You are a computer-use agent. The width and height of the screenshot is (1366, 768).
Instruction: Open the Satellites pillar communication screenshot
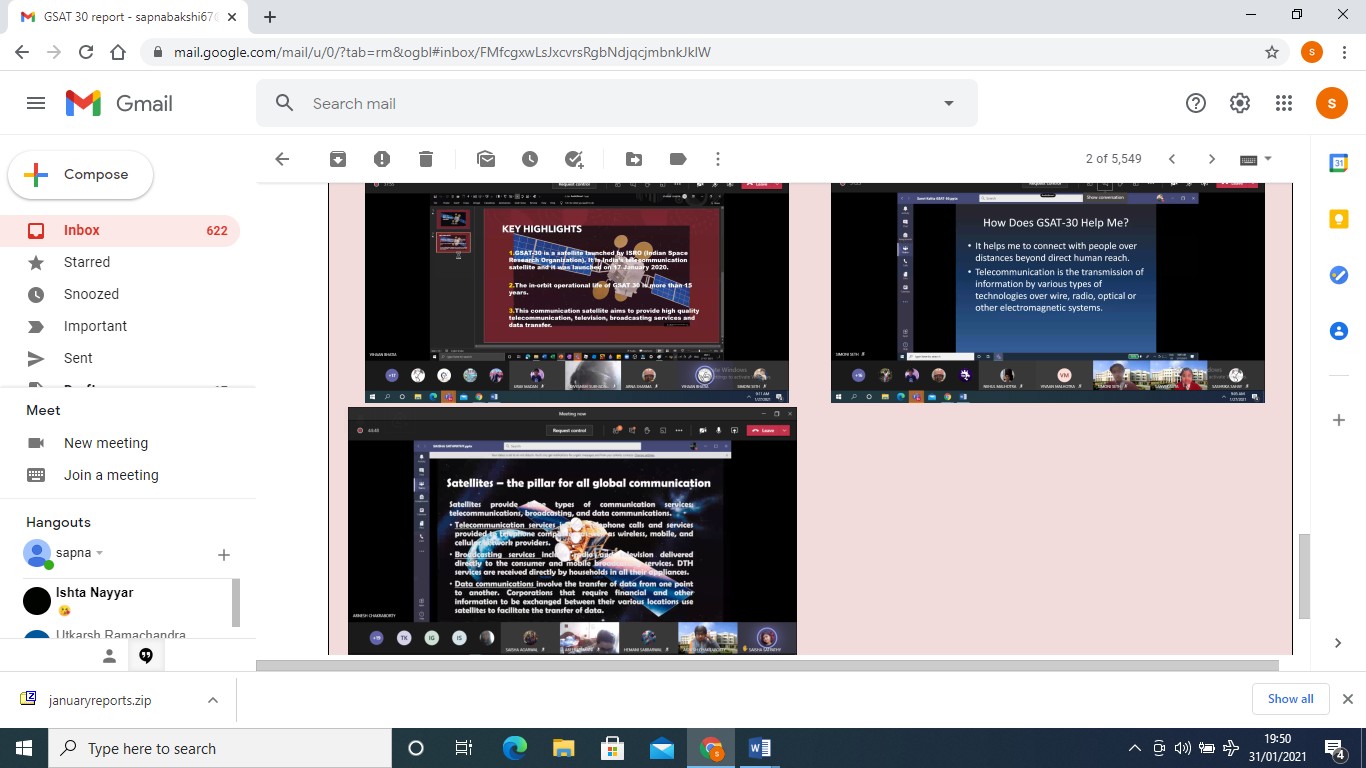click(x=572, y=531)
